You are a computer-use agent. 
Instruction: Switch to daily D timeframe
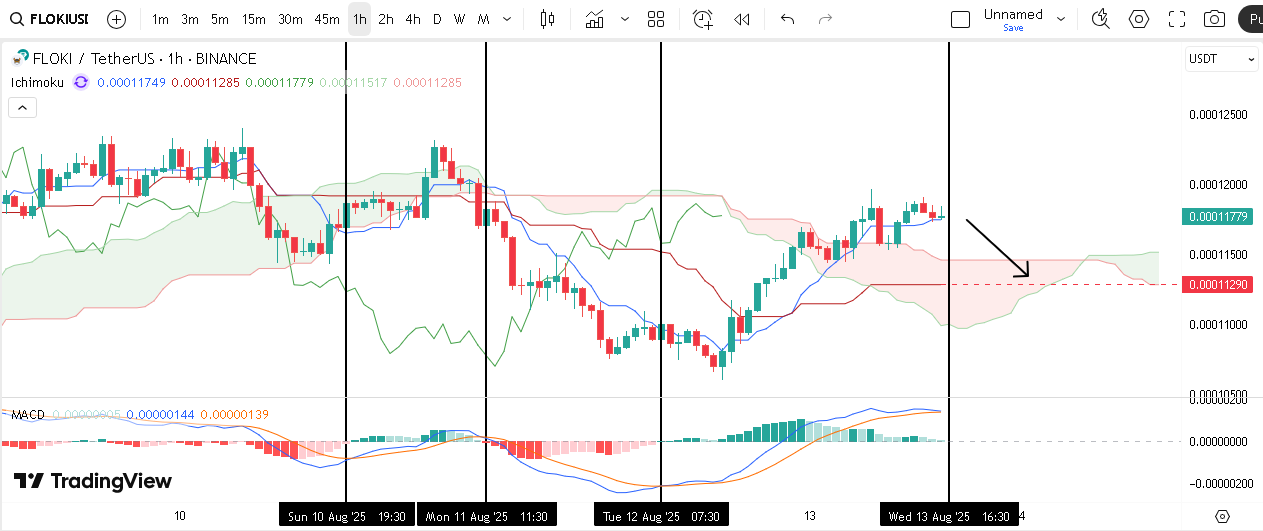437,19
